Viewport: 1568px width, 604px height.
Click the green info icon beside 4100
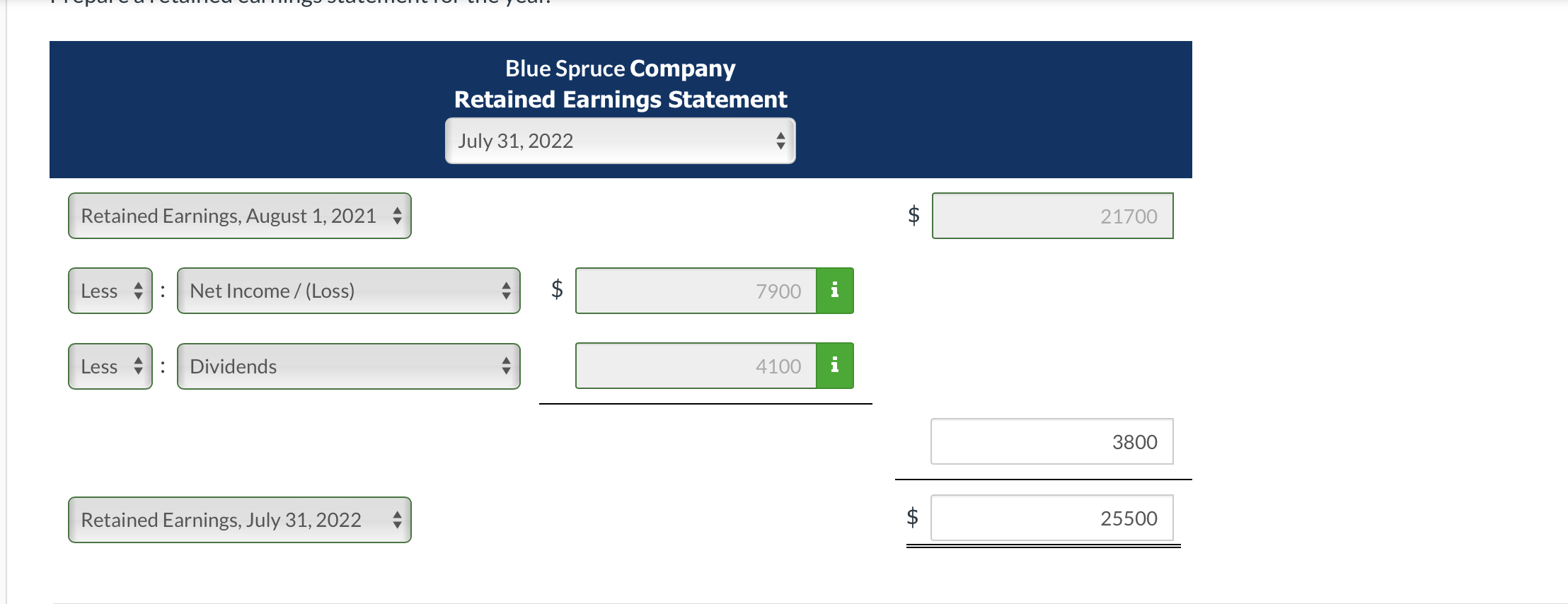point(836,366)
